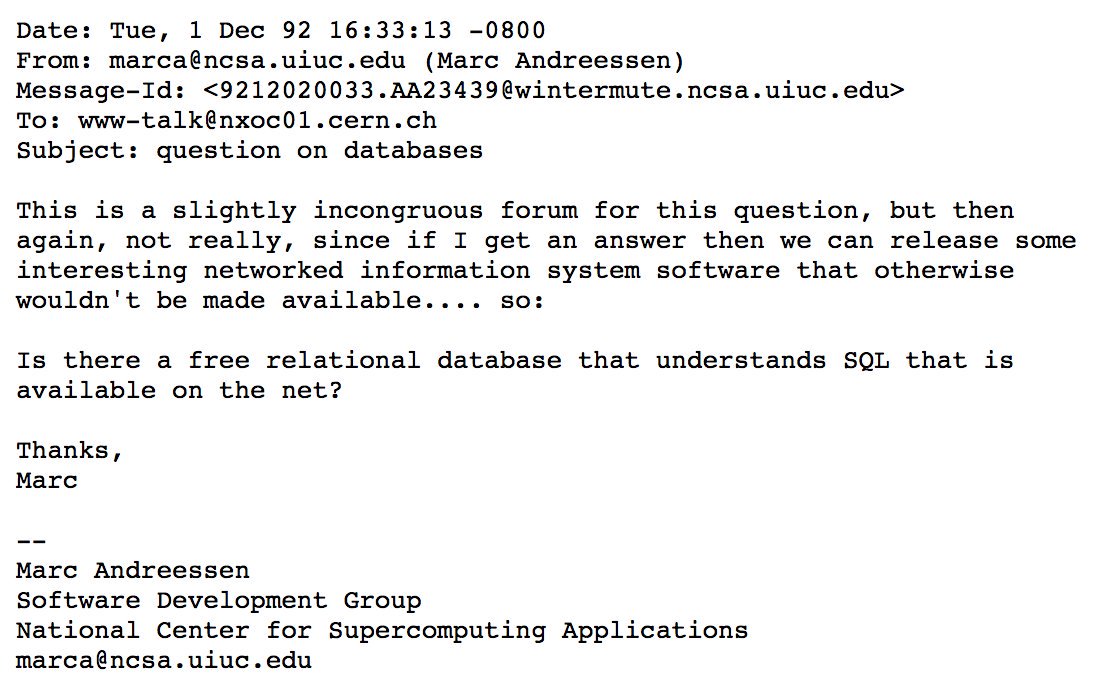Click the word incongruous in first paragraph

pyautogui.click(x=398, y=210)
